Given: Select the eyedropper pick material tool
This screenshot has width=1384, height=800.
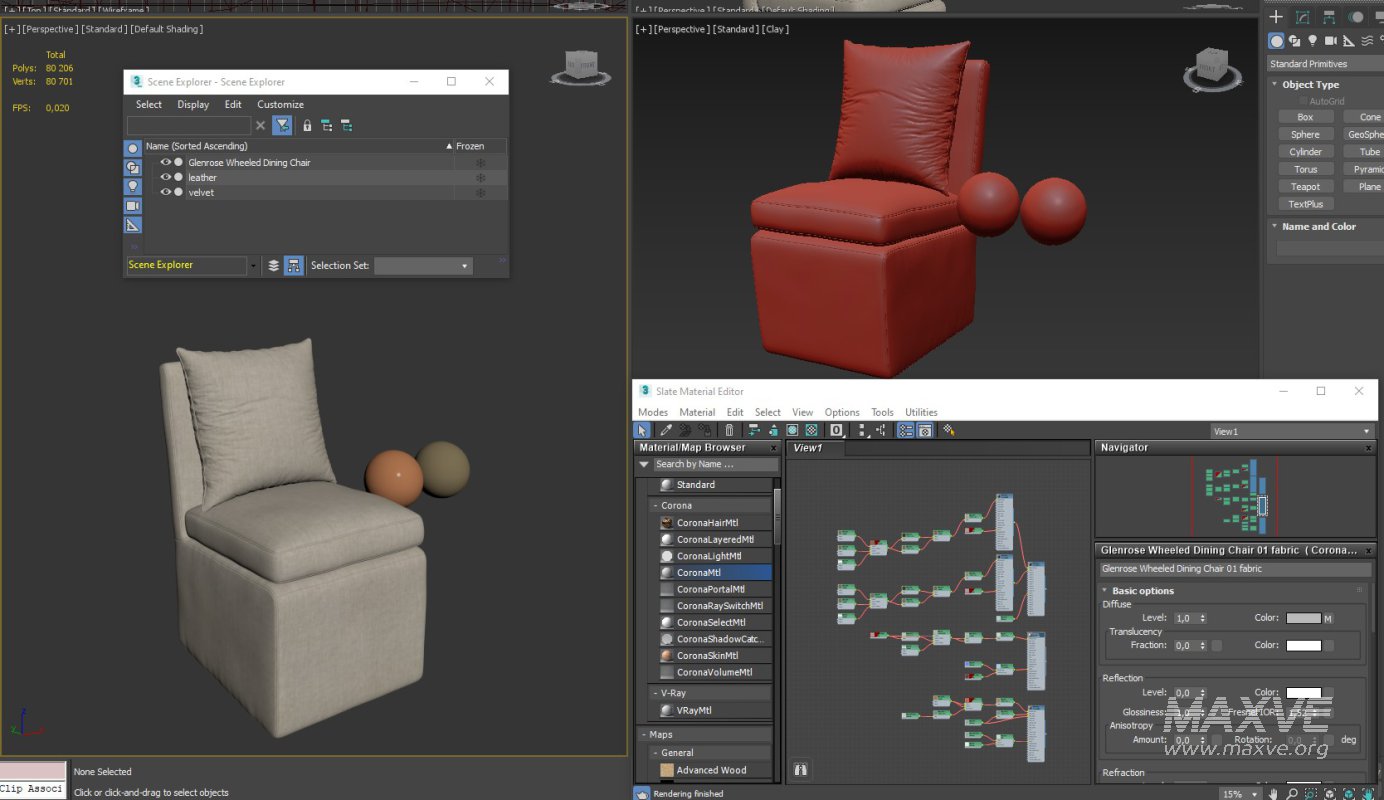Looking at the screenshot, I should [x=667, y=431].
